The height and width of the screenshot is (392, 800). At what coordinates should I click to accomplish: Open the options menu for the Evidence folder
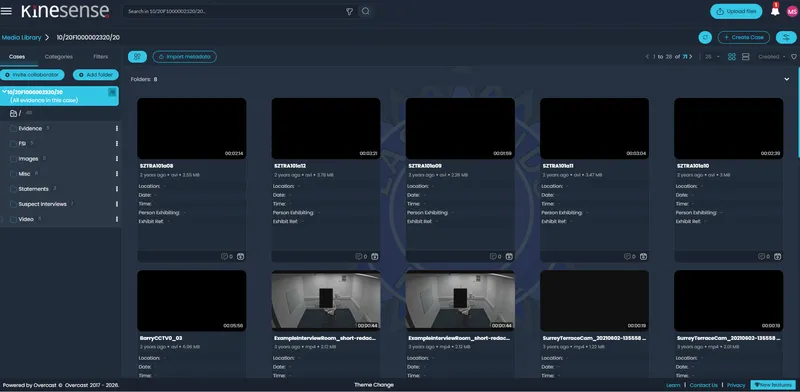(117, 129)
